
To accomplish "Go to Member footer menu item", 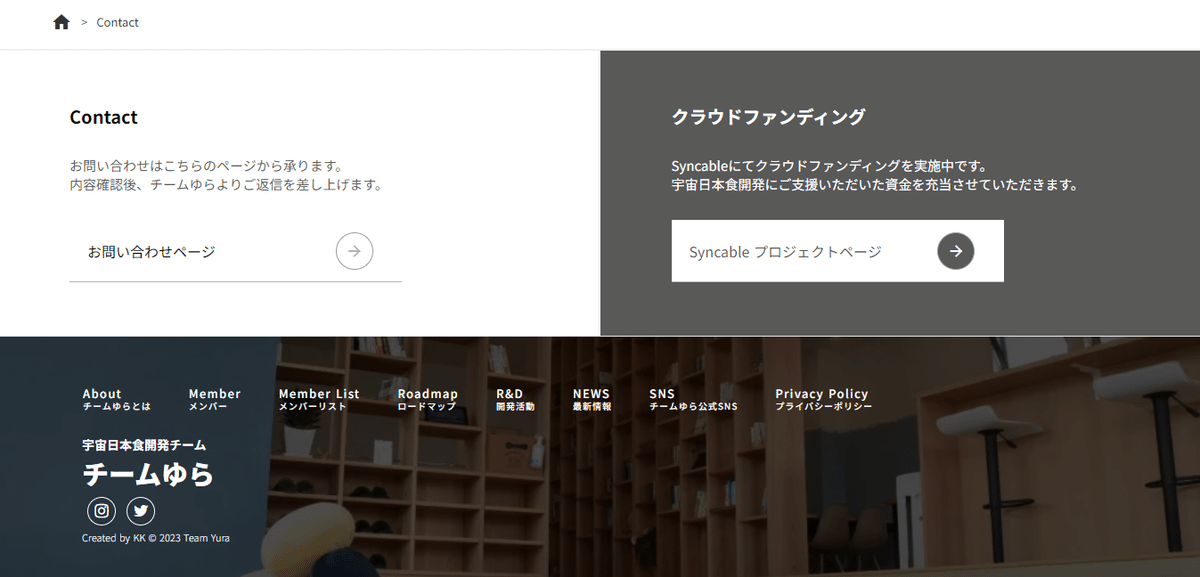I will point(214,399).
